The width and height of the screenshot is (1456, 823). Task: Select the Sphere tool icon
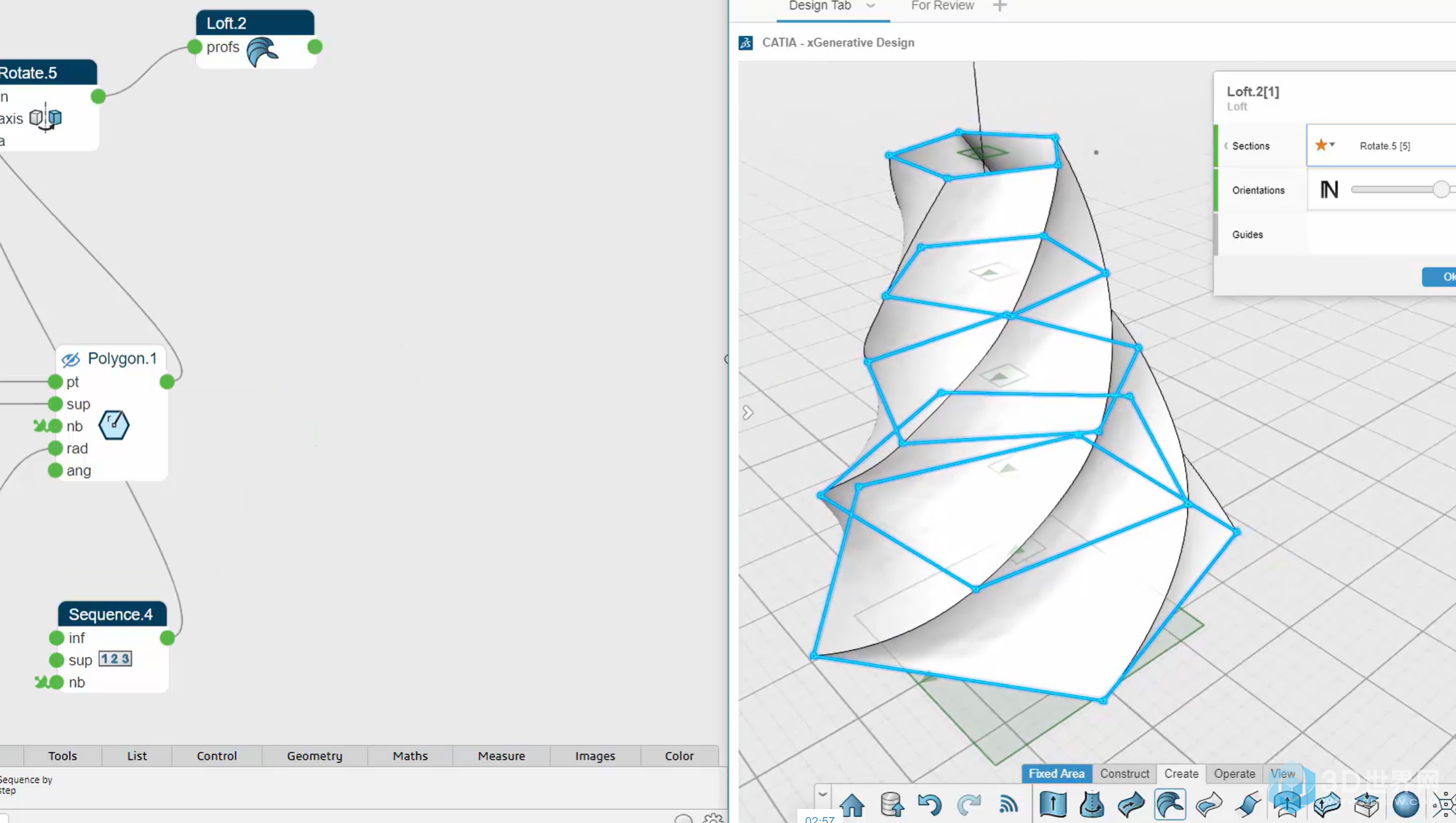tap(1405, 804)
